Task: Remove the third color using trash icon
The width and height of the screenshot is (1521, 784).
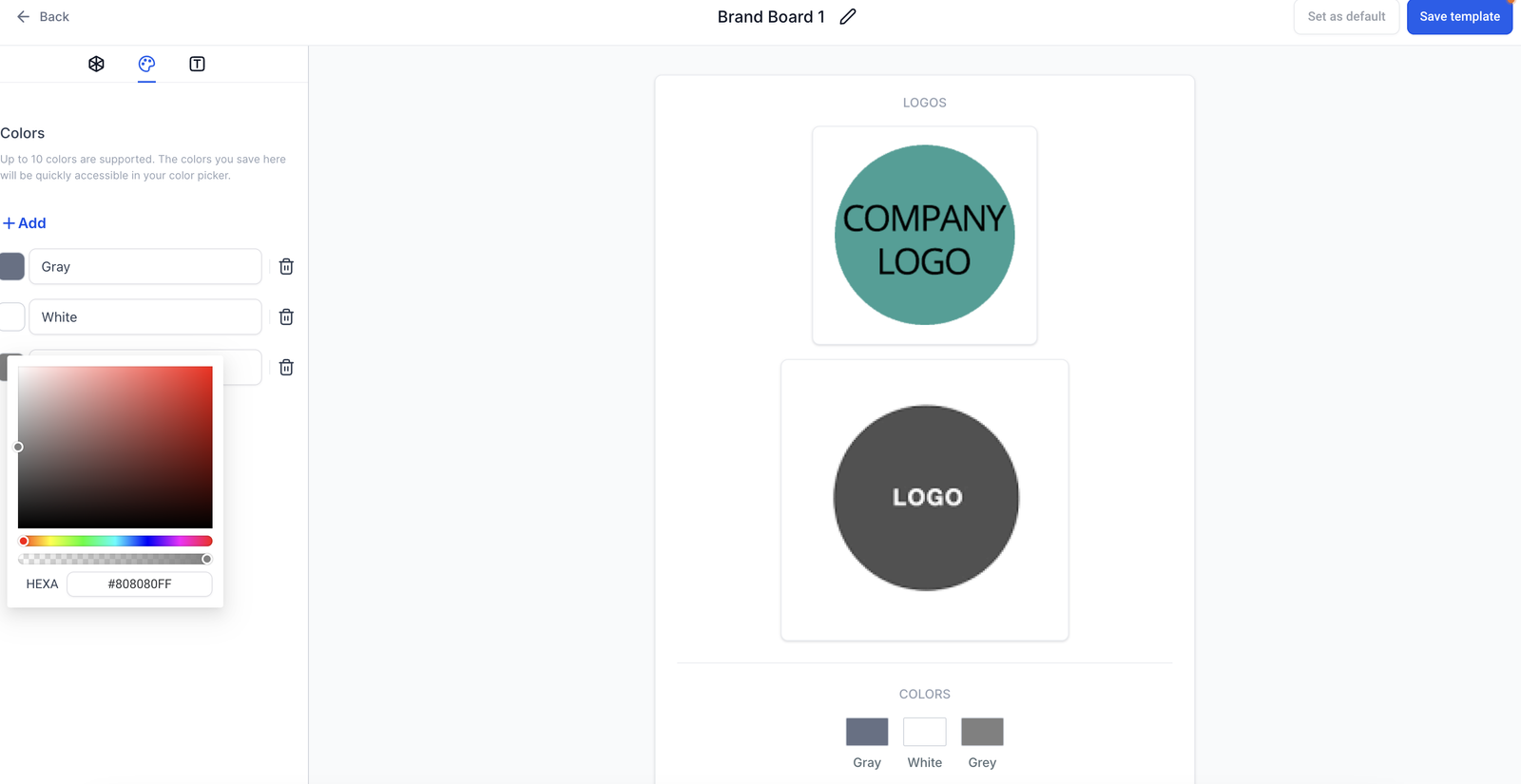Action: point(286,368)
